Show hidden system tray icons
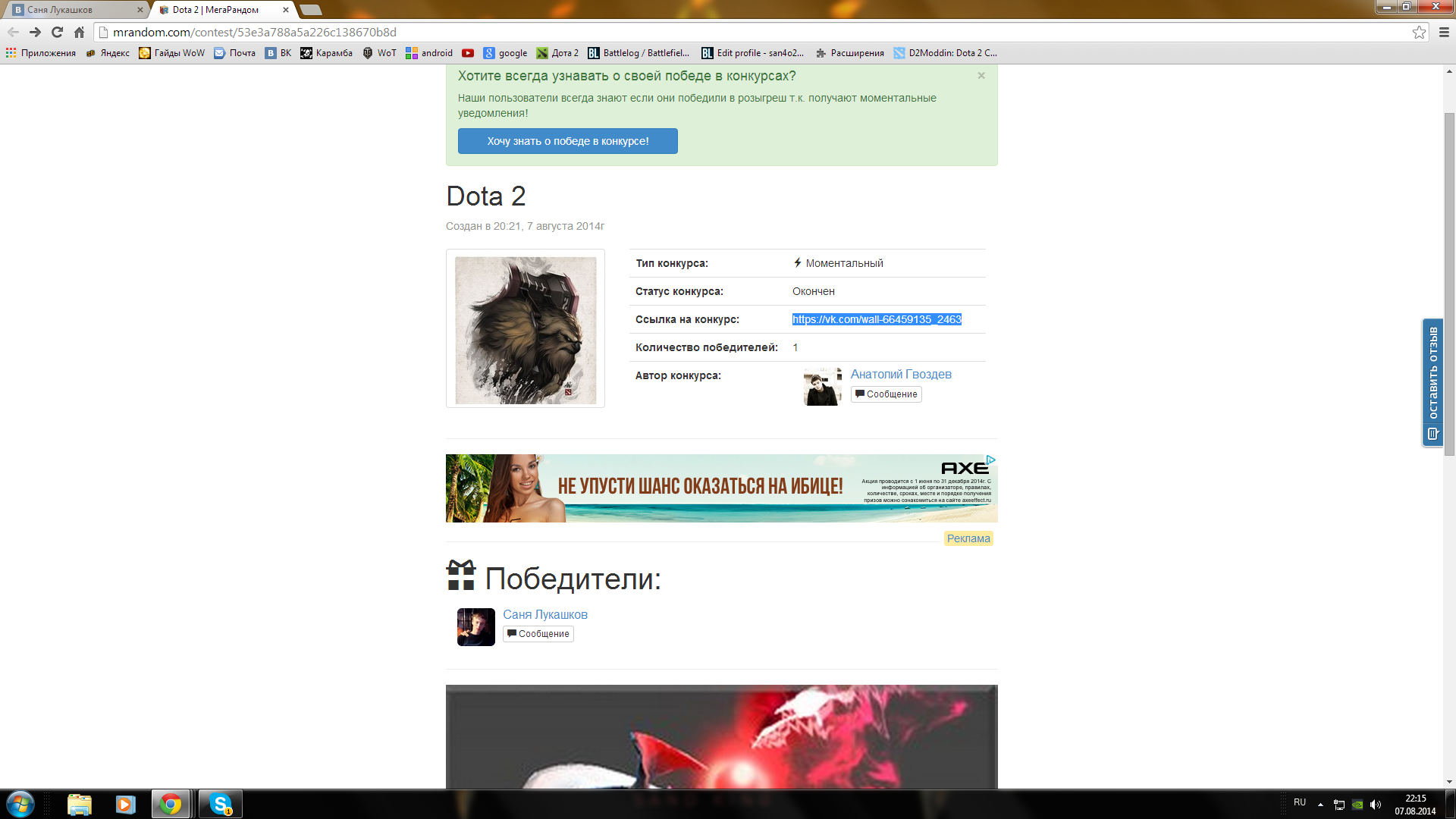The height and width of the screenshot is (819, 1456). pyautogui.click(x=1320, y=804)
